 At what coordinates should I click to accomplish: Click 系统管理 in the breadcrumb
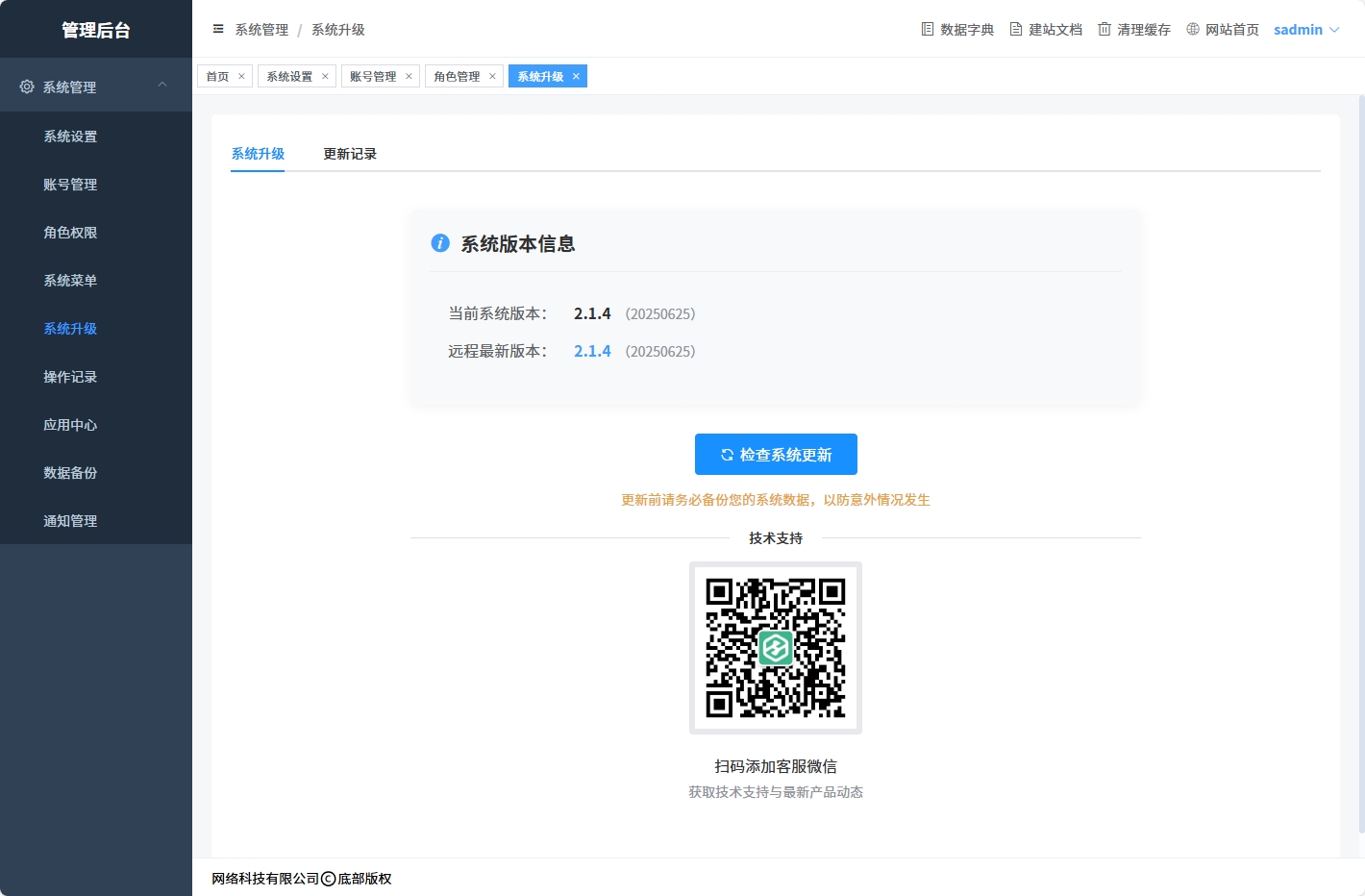[261, 30]
